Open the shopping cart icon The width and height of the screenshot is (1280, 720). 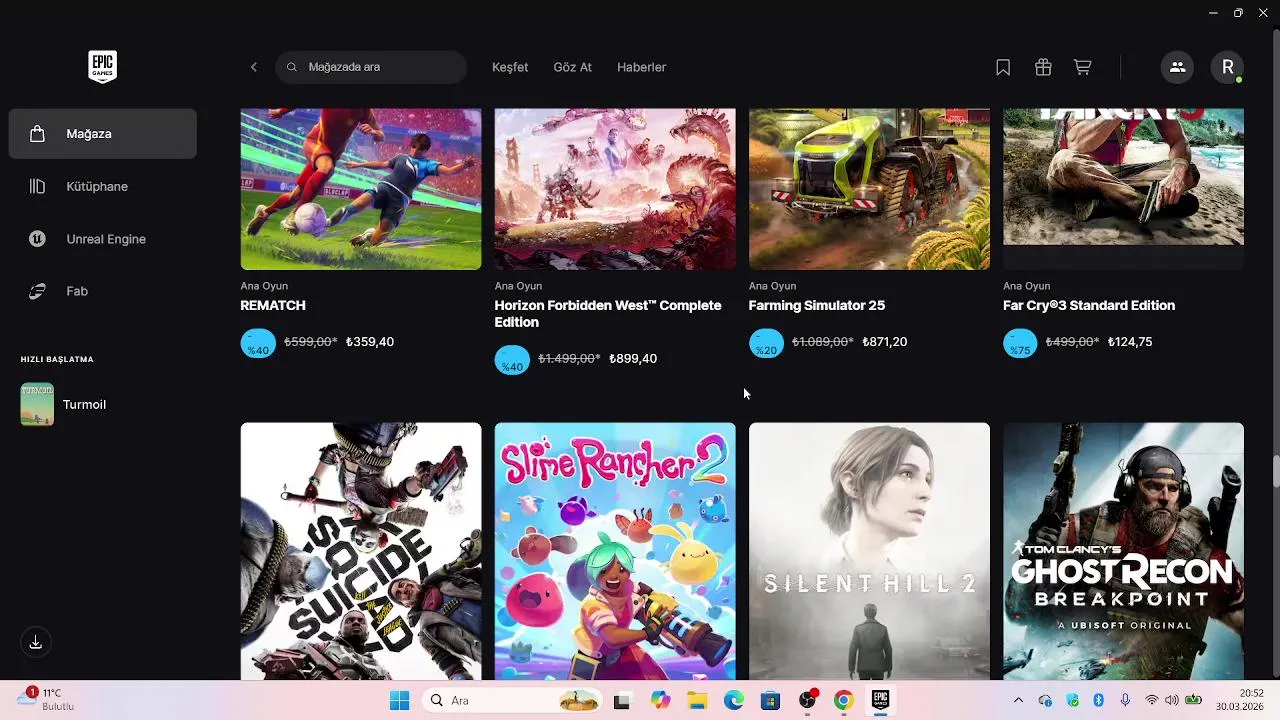[x=1083, y=67]
